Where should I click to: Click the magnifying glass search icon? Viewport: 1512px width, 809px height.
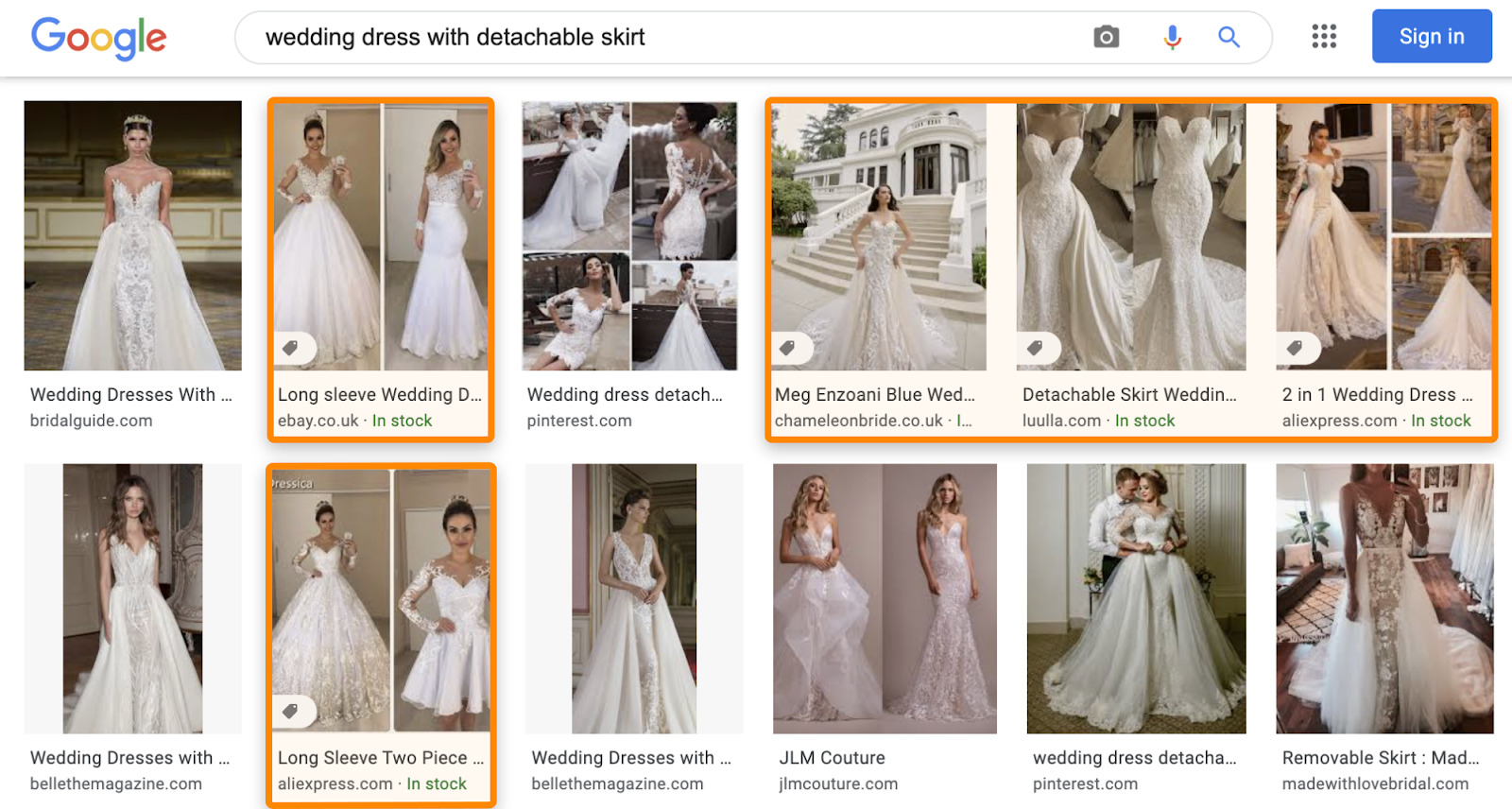tap(1228, 37)
